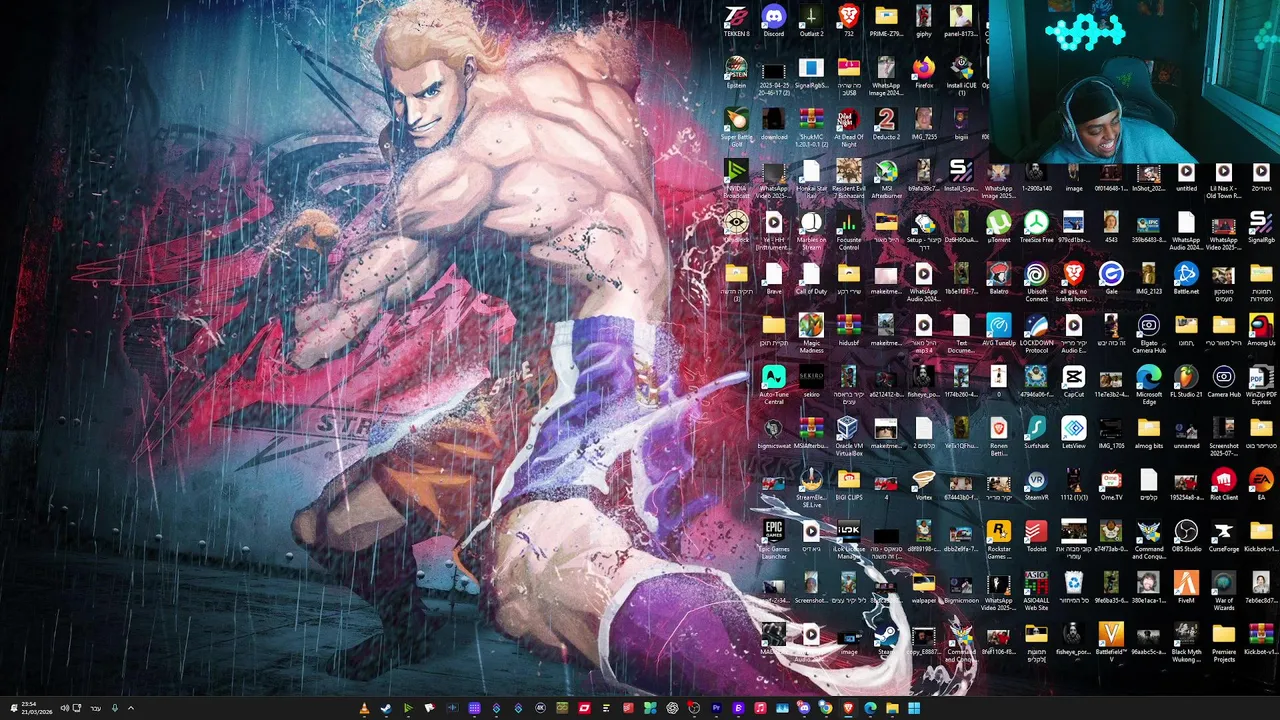Viewport: 1280px width, 720px height.
Task: Open File Explorer from the taskbar
Action: (x=892, y=708)
